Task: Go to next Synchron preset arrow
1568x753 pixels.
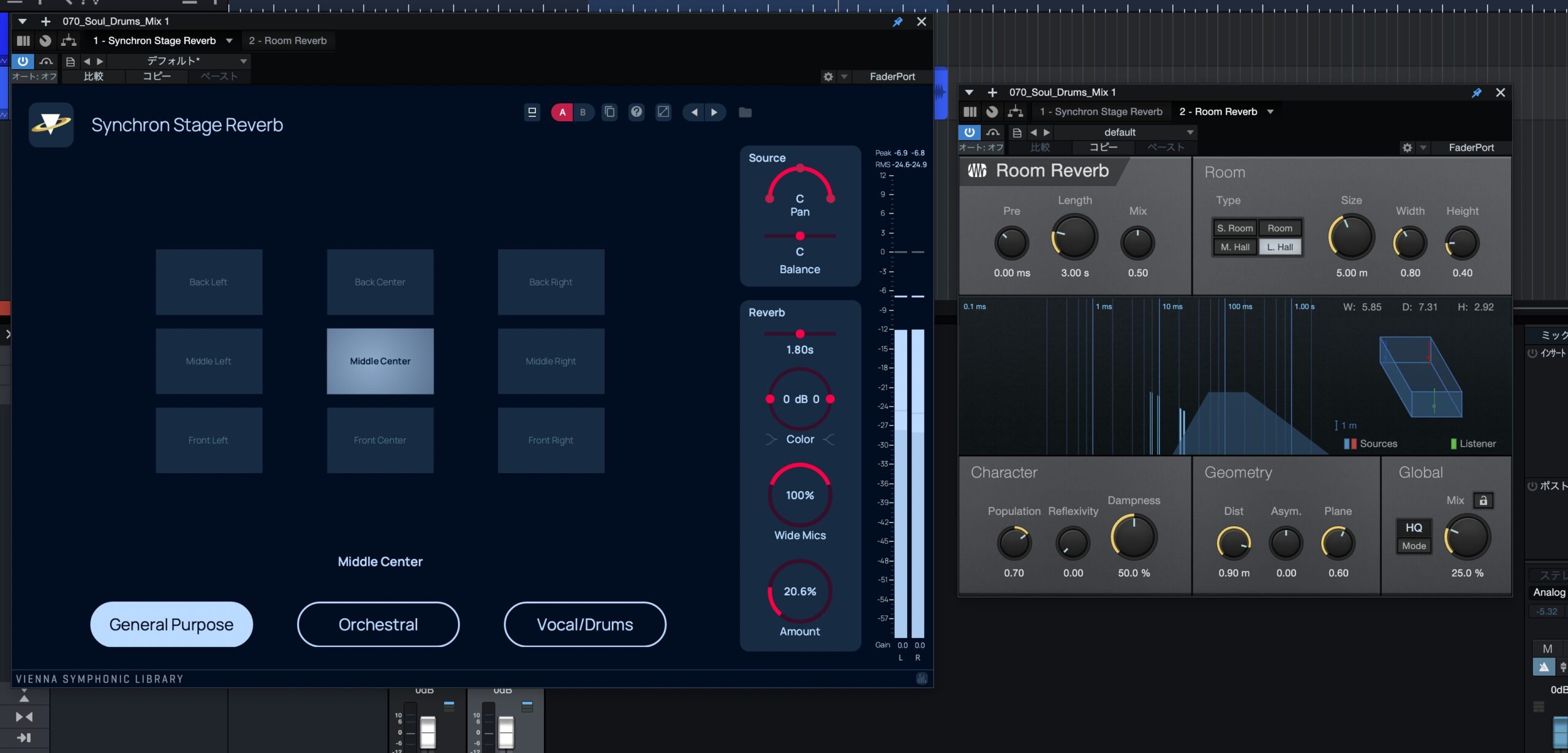Action: [x=714, y=112]
